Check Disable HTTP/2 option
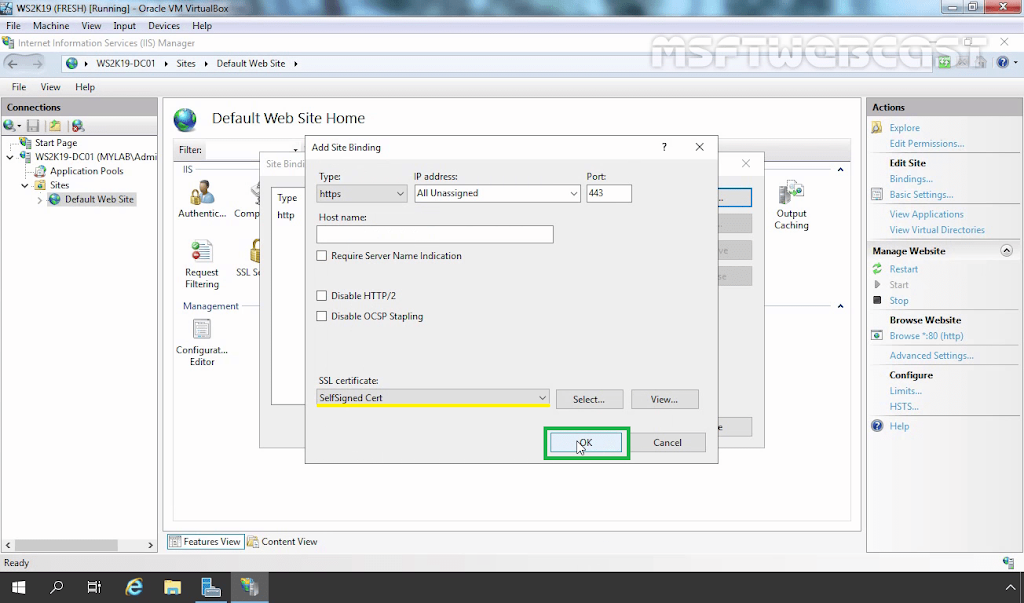The height and width of the screenshot is (603, 1024). pos(321,296)
